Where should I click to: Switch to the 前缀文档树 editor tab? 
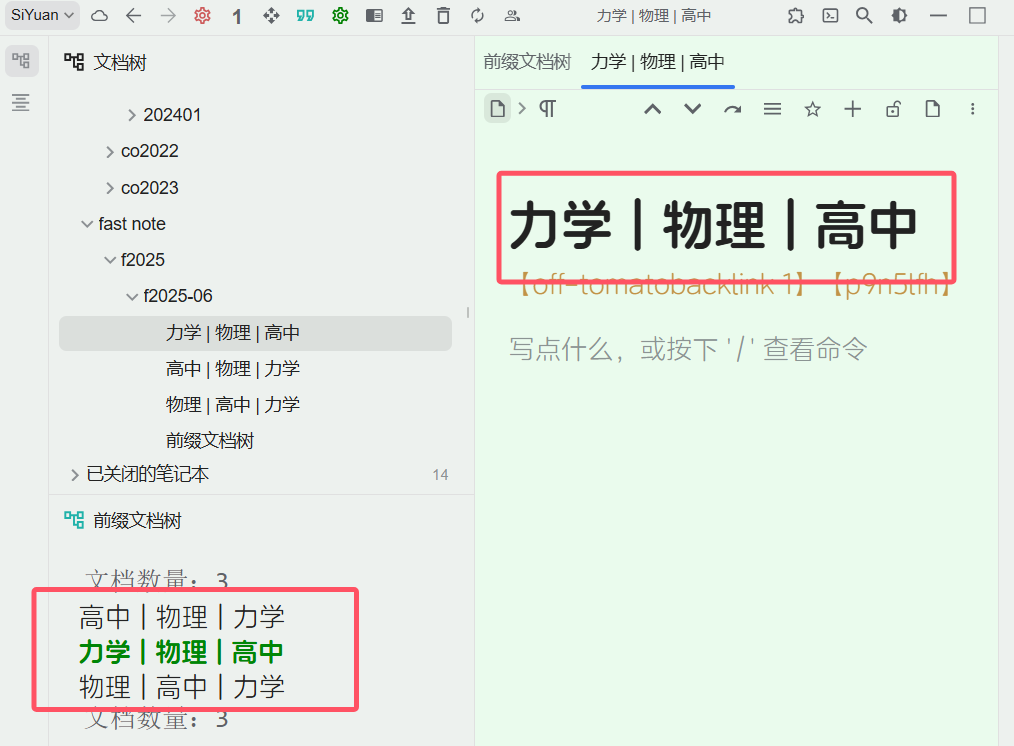tap(527, 62)
